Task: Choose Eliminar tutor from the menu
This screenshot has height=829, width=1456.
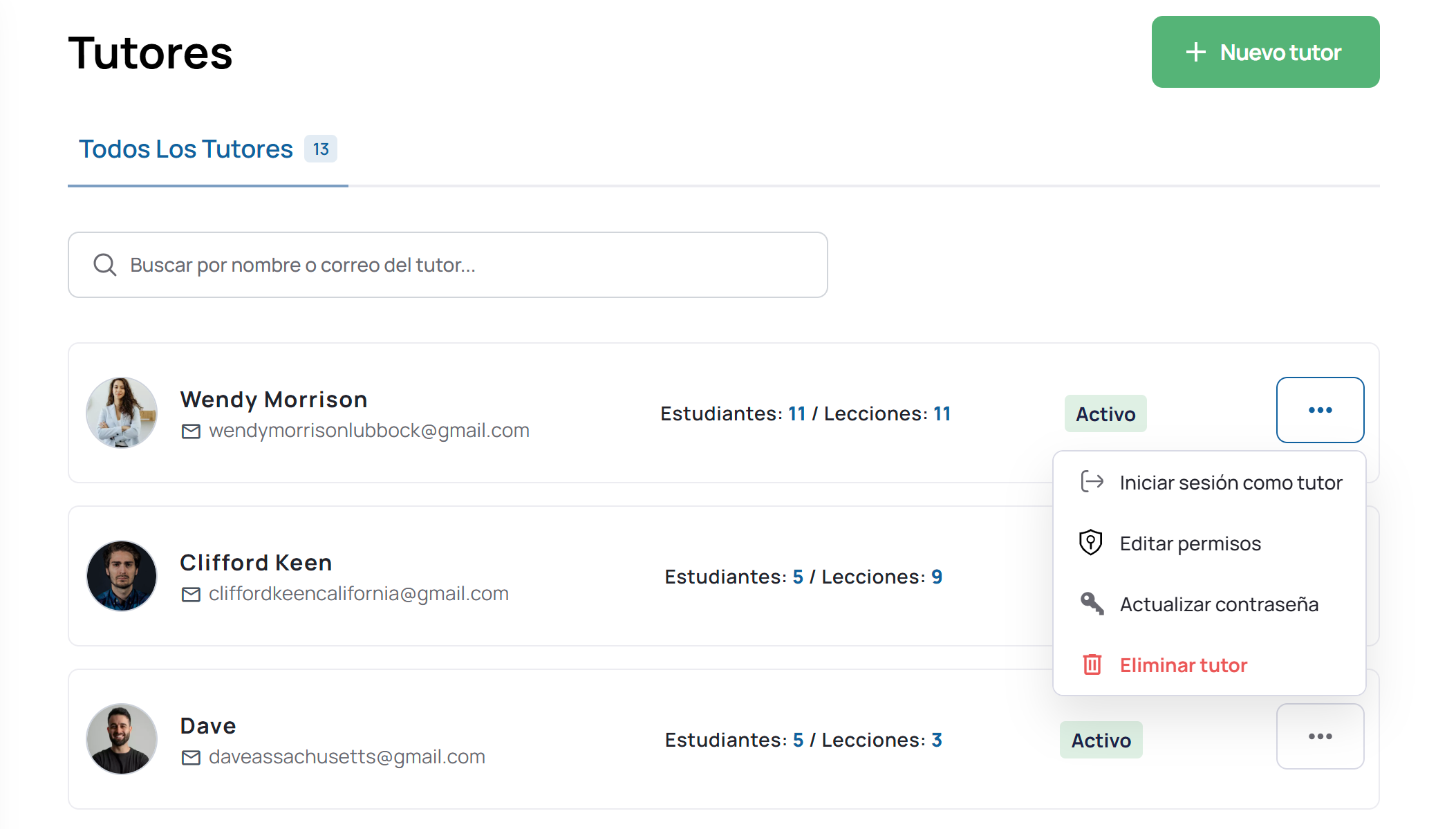Action: coord(1183,665)
